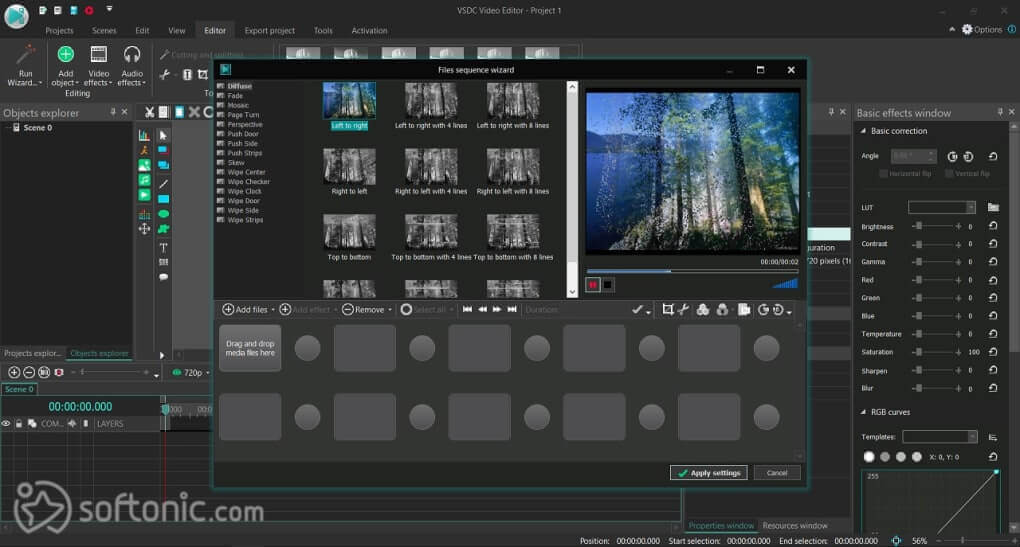Reset Saturation value with its reset arrow

click(x=993, y=351)
